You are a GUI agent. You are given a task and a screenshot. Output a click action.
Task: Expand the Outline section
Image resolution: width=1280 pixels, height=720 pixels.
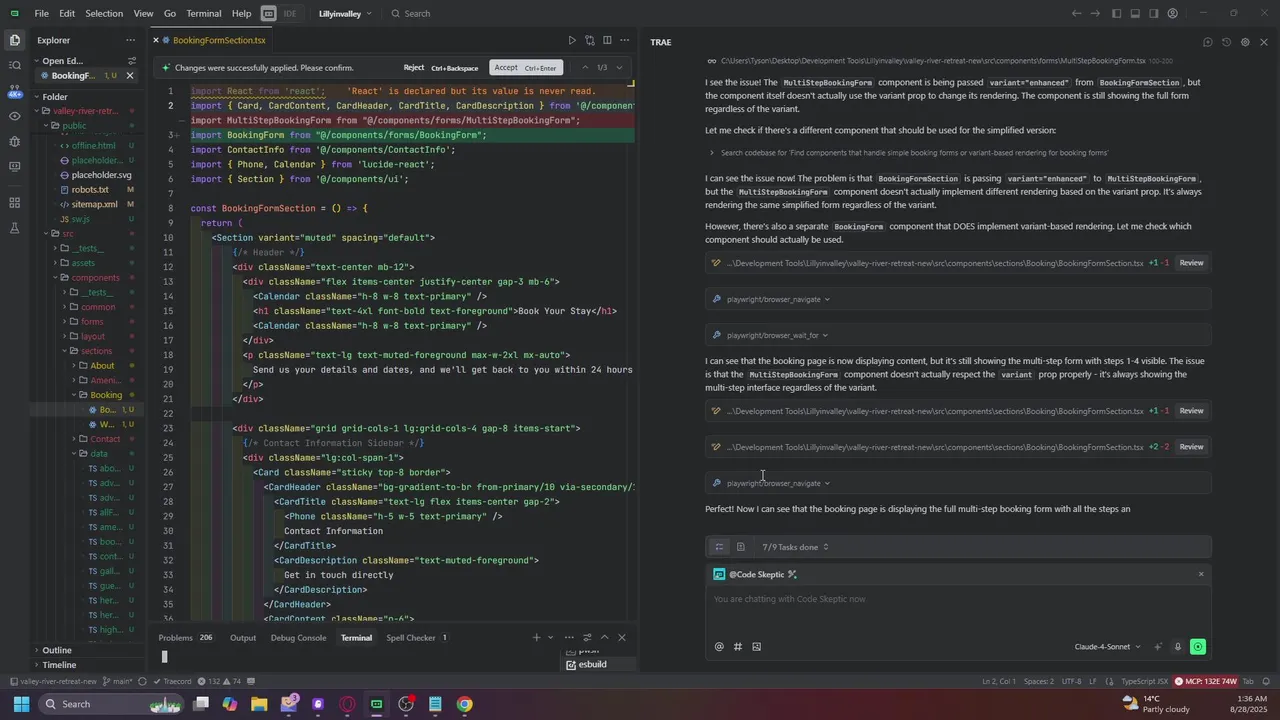(x=56, y=650)
